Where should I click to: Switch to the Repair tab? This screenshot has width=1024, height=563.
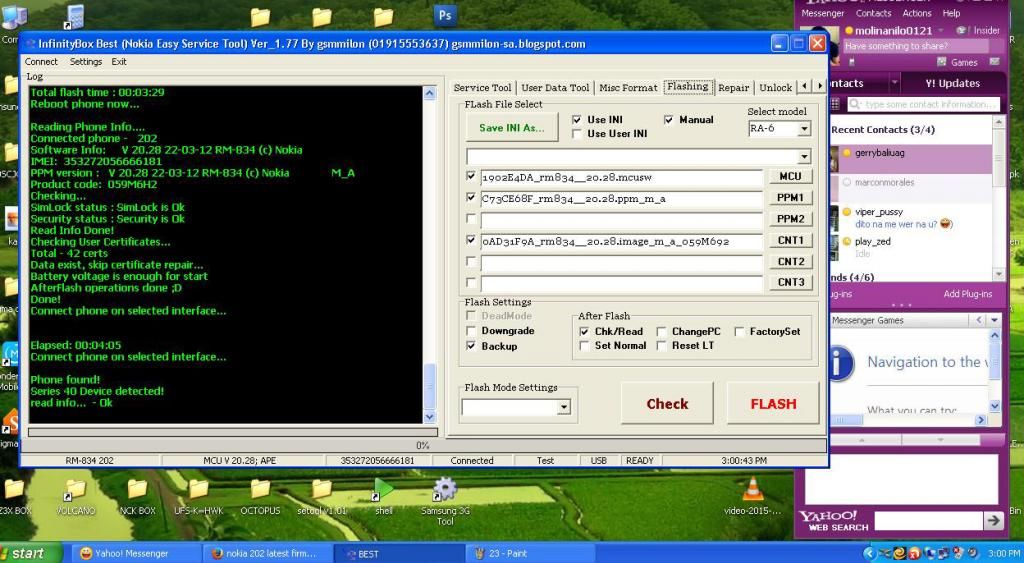click(x=733, y=88)
